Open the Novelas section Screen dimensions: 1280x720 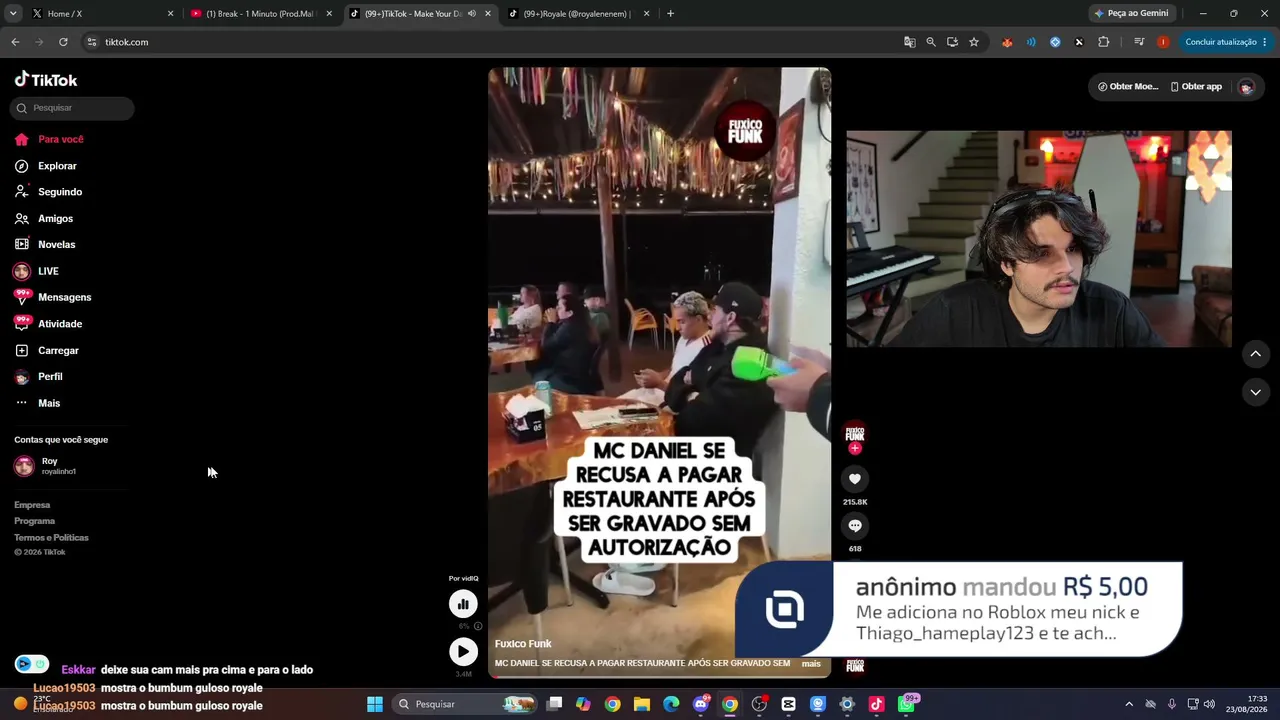click(45, 244)
